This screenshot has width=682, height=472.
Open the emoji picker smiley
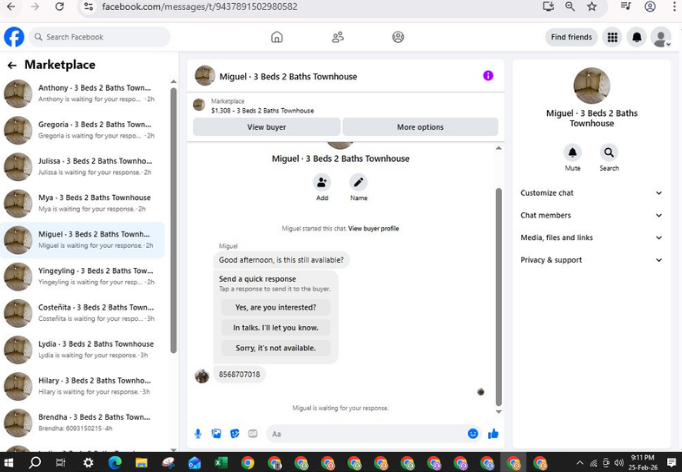[473, 434]
